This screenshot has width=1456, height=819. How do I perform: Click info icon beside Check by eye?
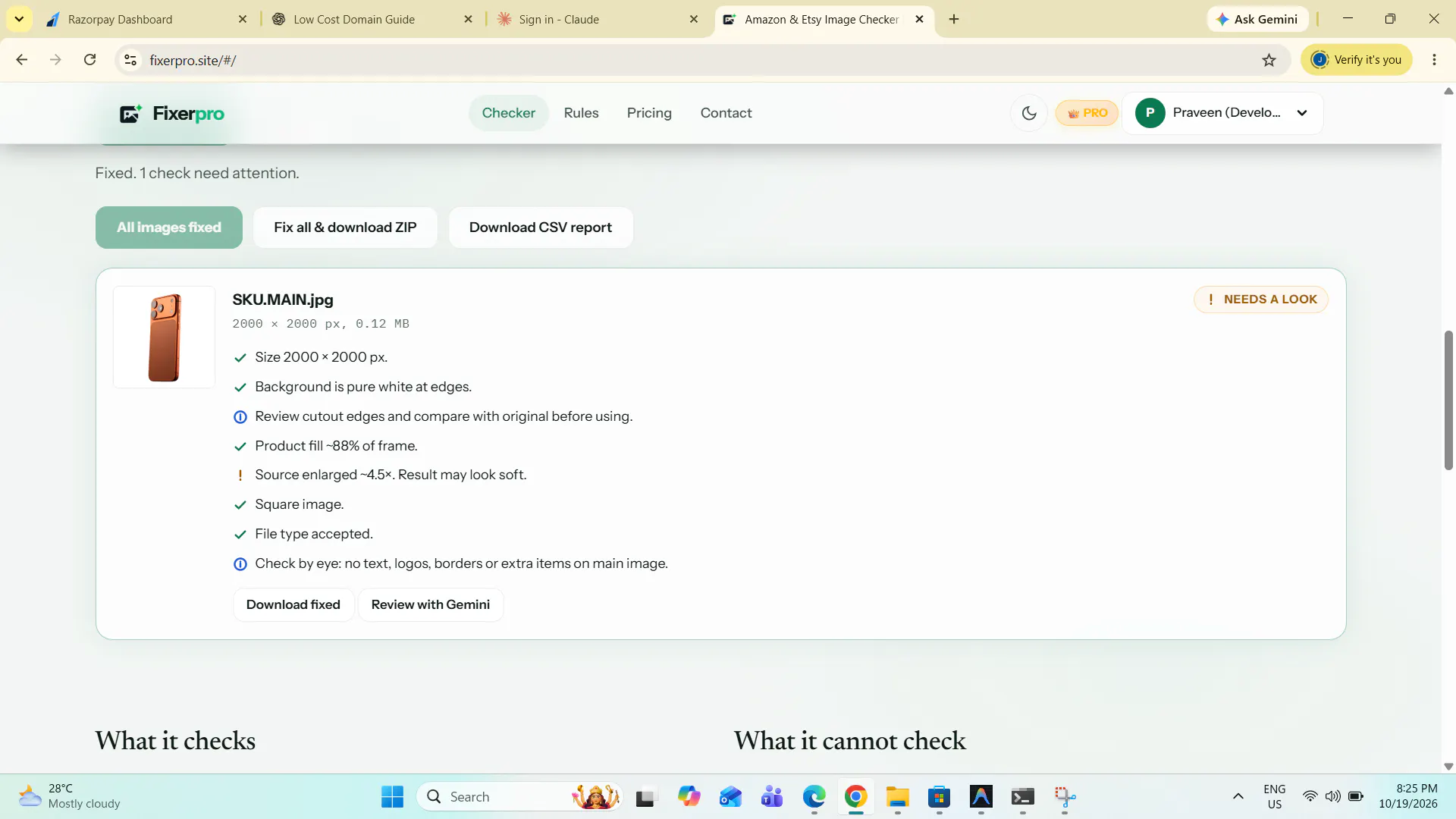(x=240, y=564)
